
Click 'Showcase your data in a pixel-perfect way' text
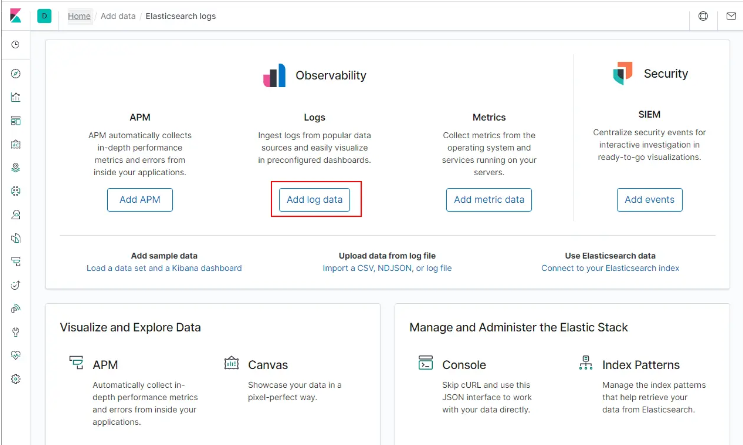click(295, 391)
